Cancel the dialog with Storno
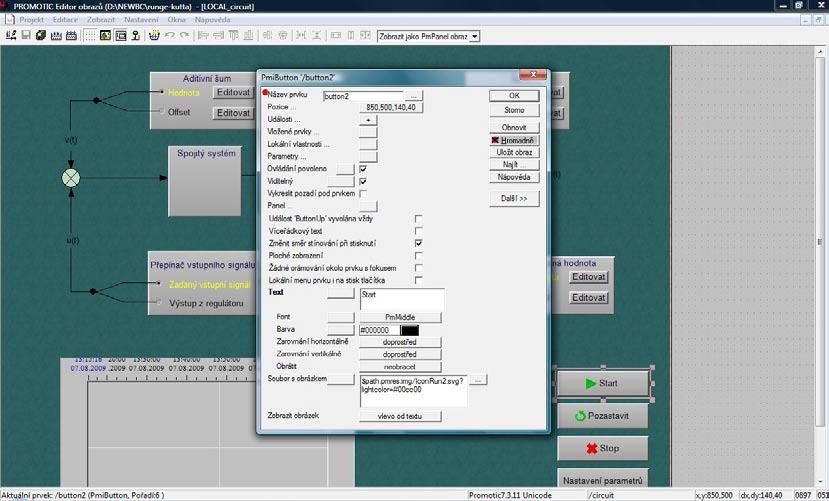The height and width of the screenshot is (501, 829). click(x=514, y=110)
